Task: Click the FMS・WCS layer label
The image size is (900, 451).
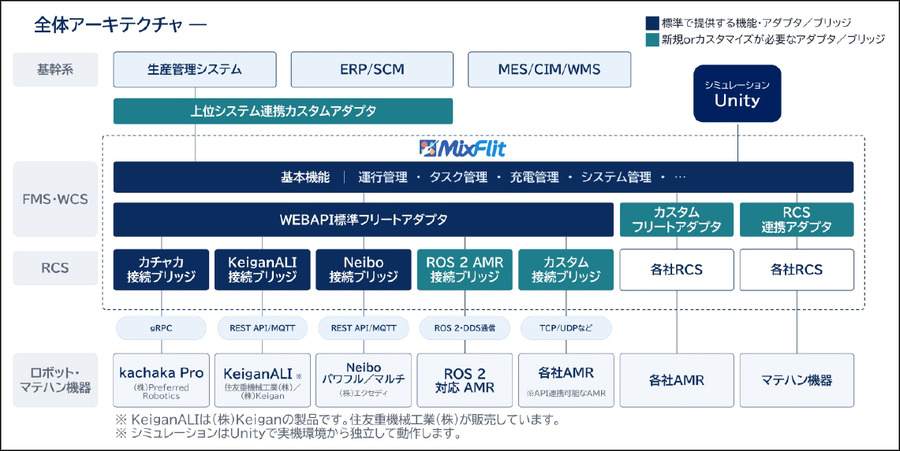Action: tap(55, 199)
